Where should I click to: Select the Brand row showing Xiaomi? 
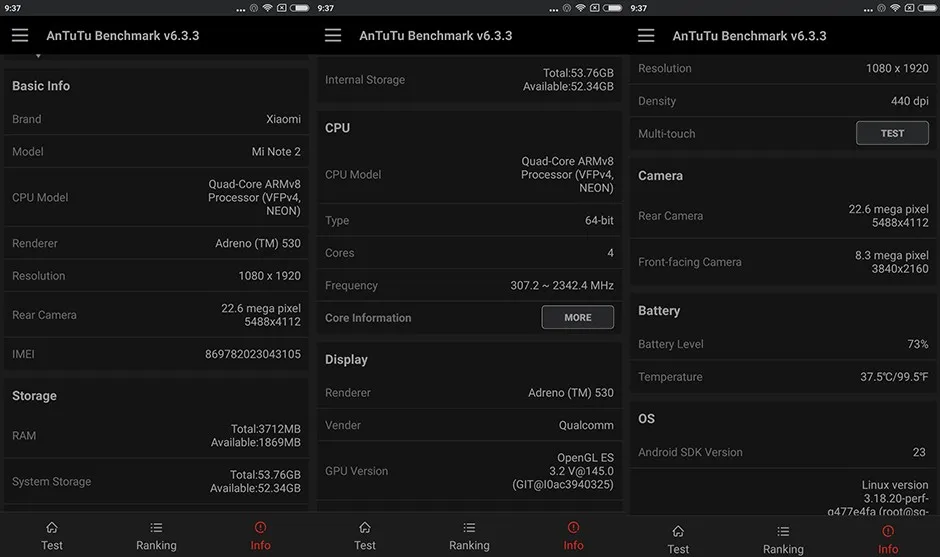[x=156, y=119]
